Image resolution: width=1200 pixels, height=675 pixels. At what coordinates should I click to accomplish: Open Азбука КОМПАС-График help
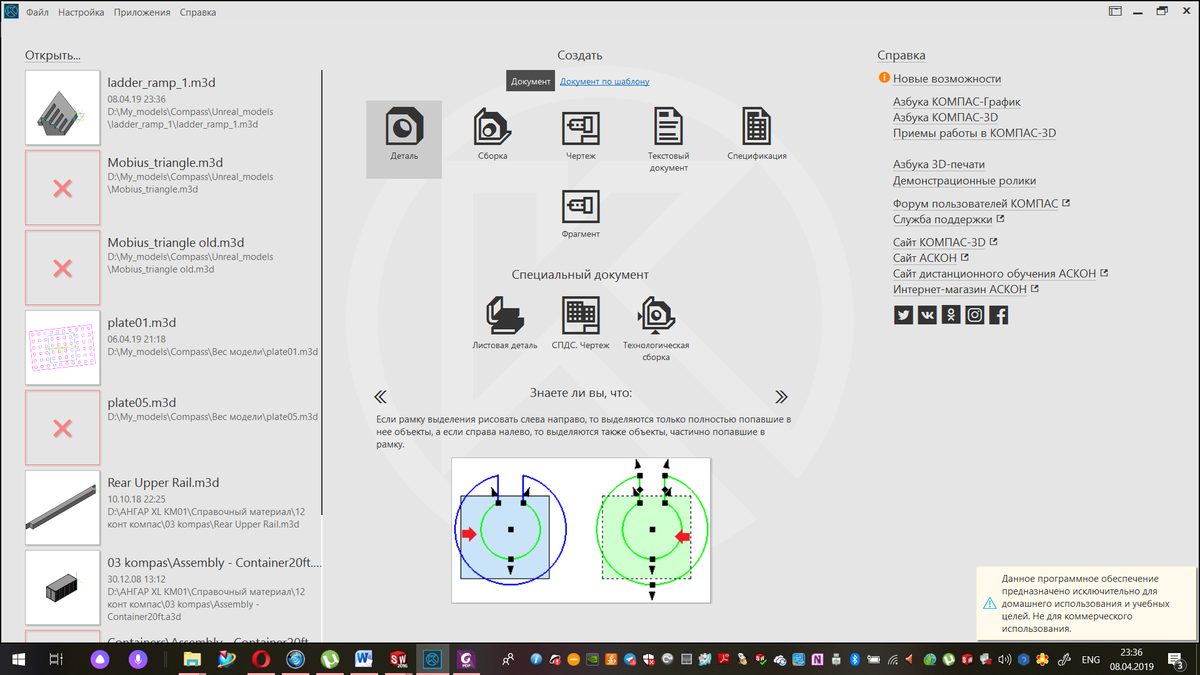coord(957,102)
